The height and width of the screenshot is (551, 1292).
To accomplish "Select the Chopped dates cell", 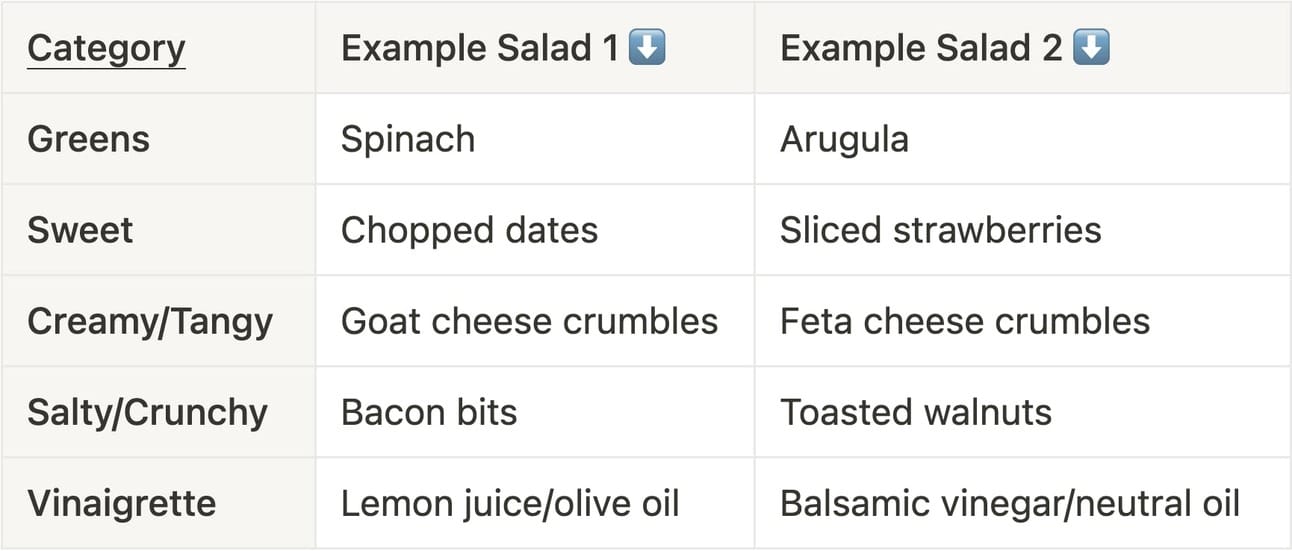I will coord(469,230).
